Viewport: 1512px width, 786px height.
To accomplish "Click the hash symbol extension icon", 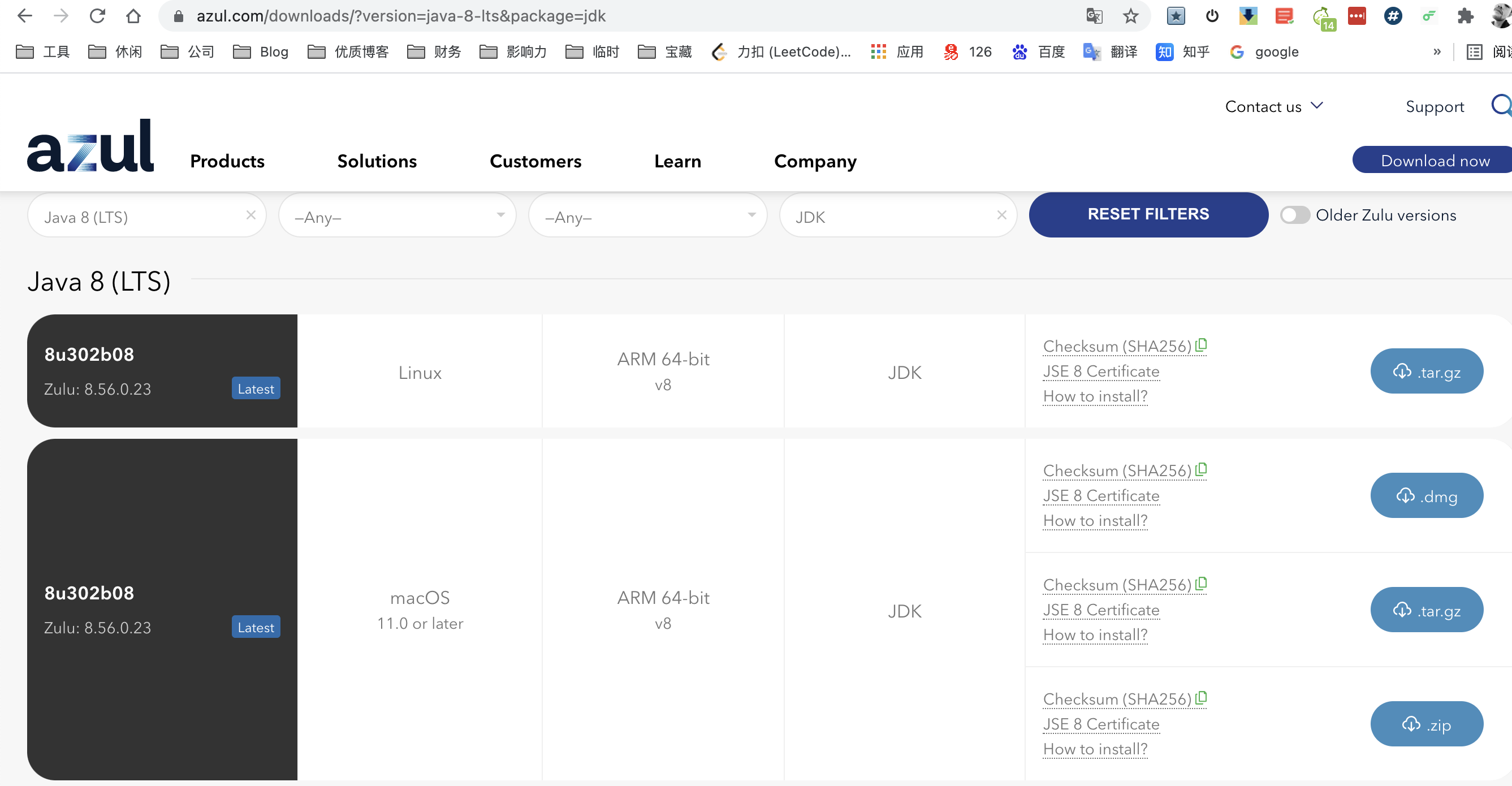I will [x=1393, y=16].
